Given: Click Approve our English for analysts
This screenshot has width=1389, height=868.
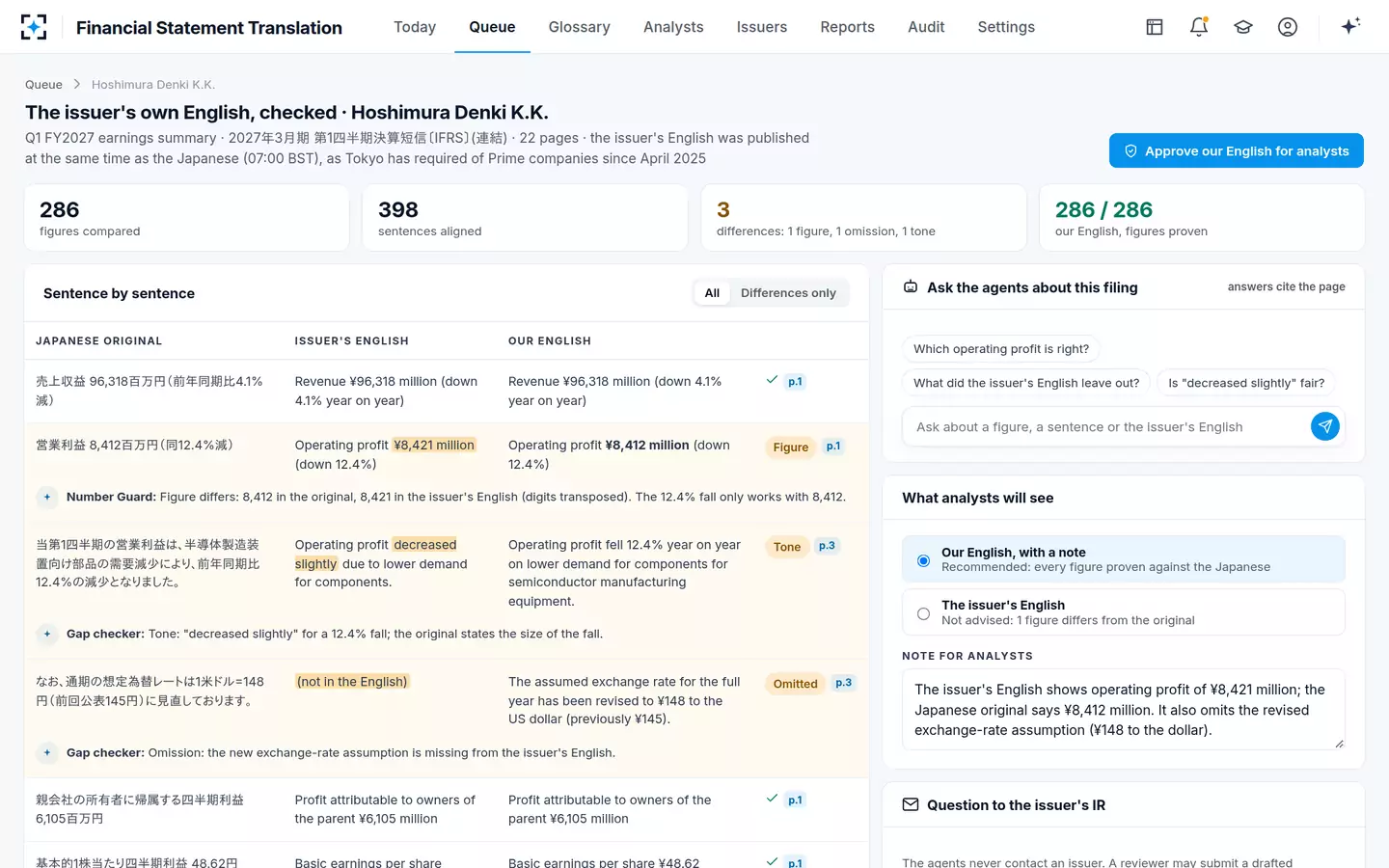Looking at the screenshot, I should tap(1236, 150).
